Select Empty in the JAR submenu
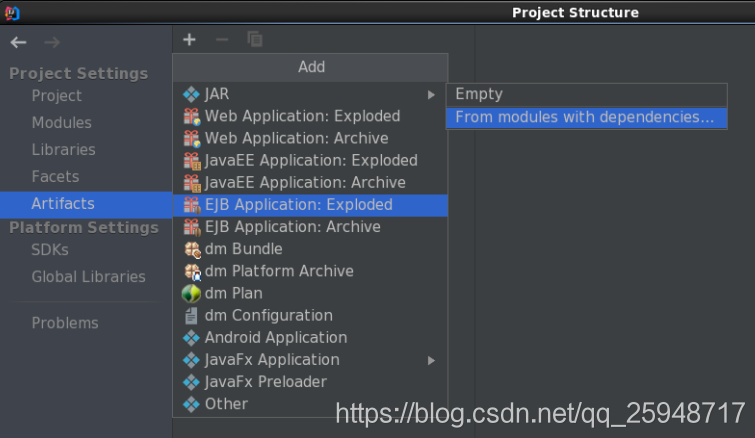Screen dimensions: 755x438 tap(586, 94)
